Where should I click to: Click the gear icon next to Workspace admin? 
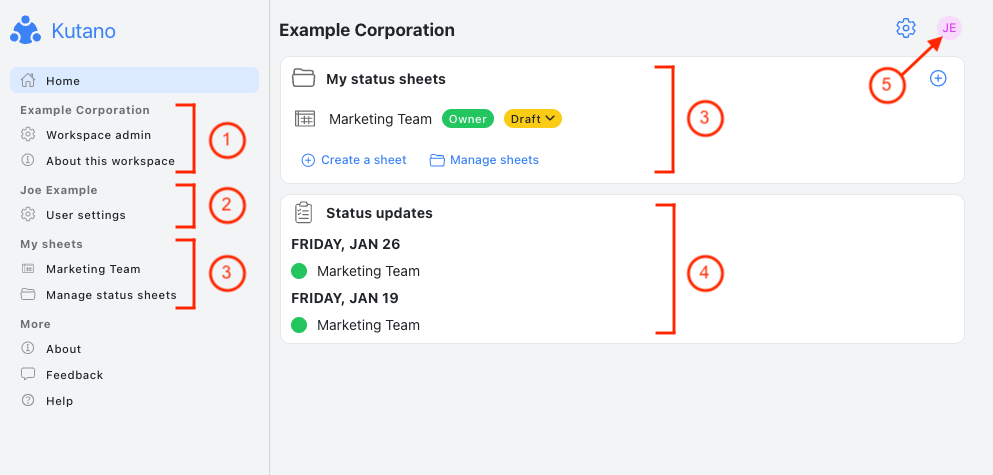point(28,135)
